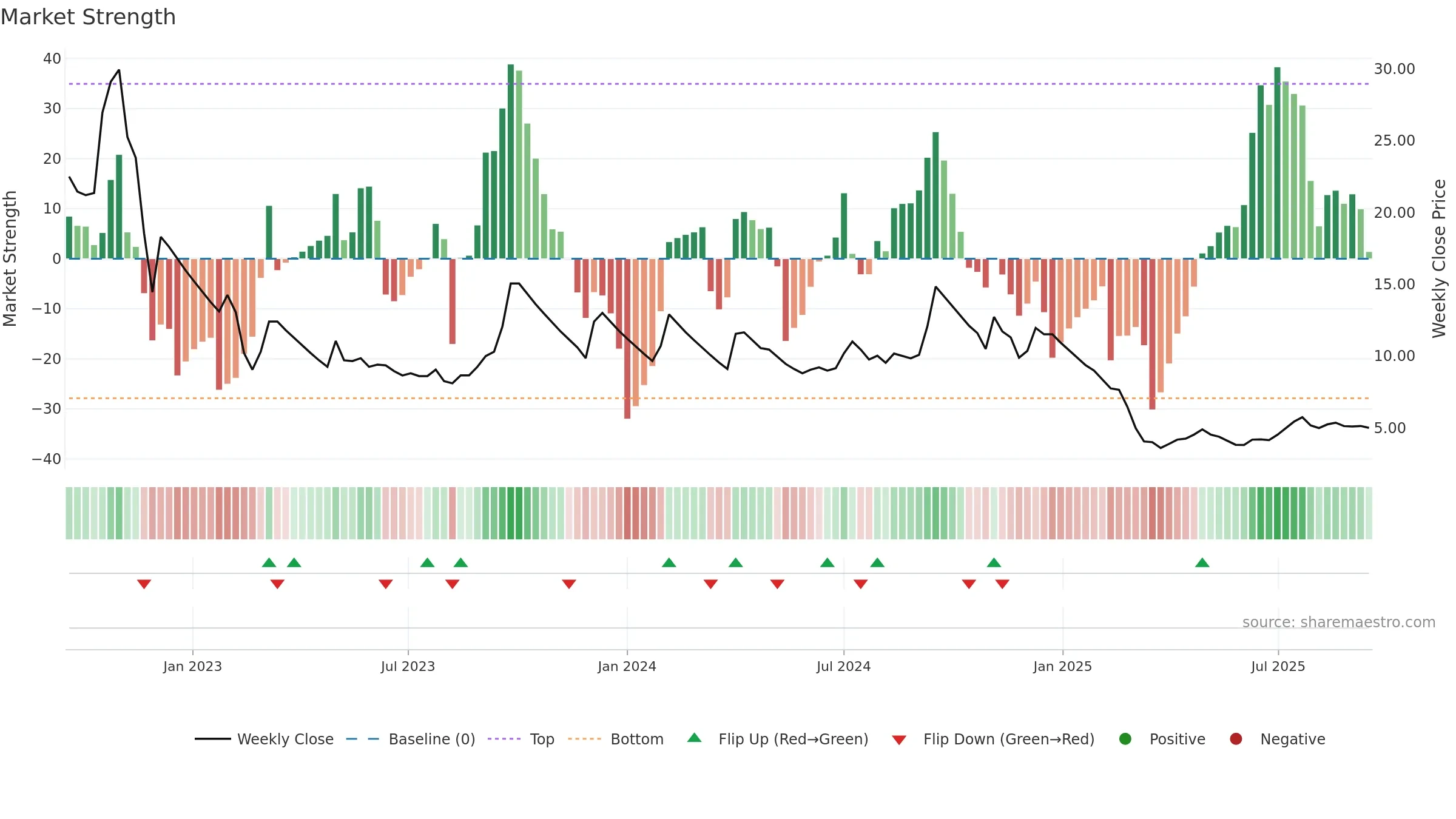
Task: Click the Positive legend label
Action: click(1178, 739)
